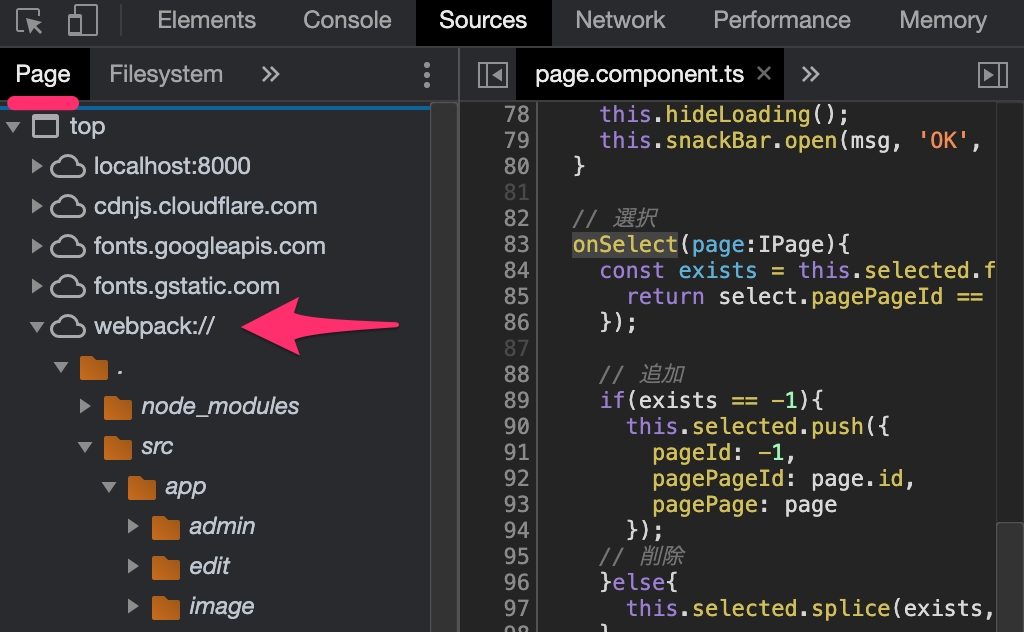Select the Page navigator tab
This screenshot has width=1024, height=632.
[43, 74]
